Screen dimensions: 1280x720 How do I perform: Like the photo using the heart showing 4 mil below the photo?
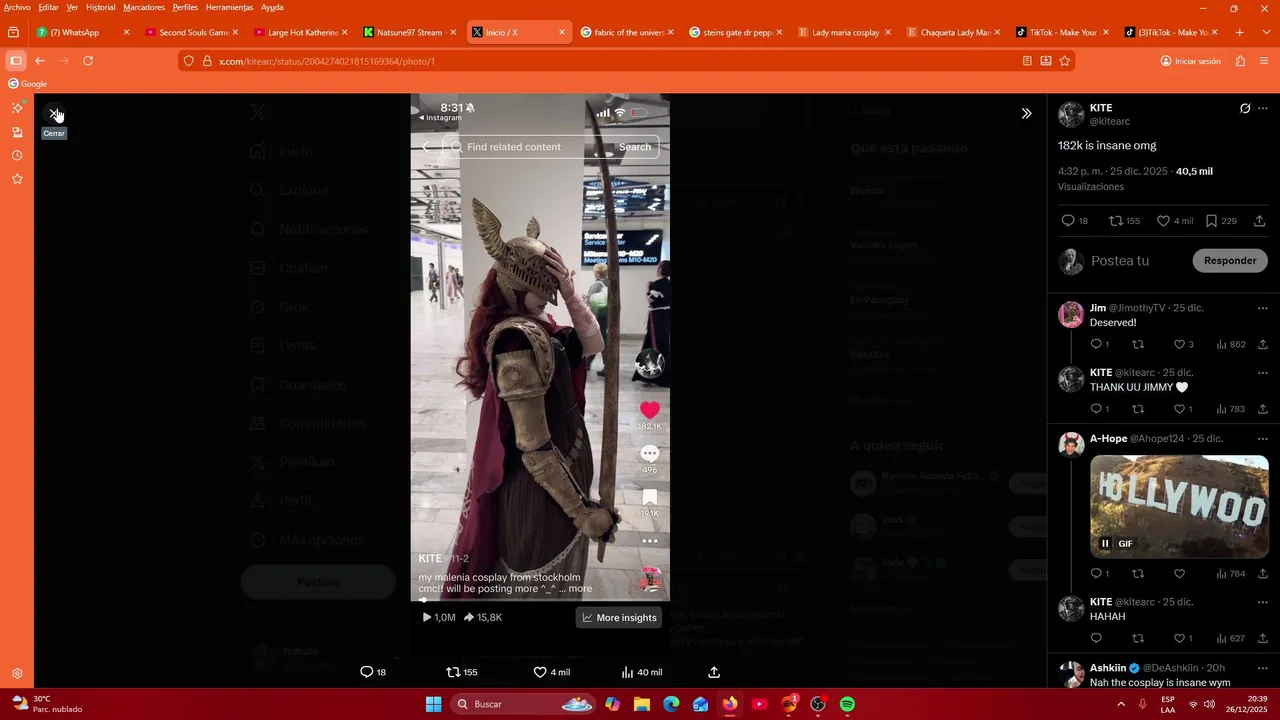551,672
